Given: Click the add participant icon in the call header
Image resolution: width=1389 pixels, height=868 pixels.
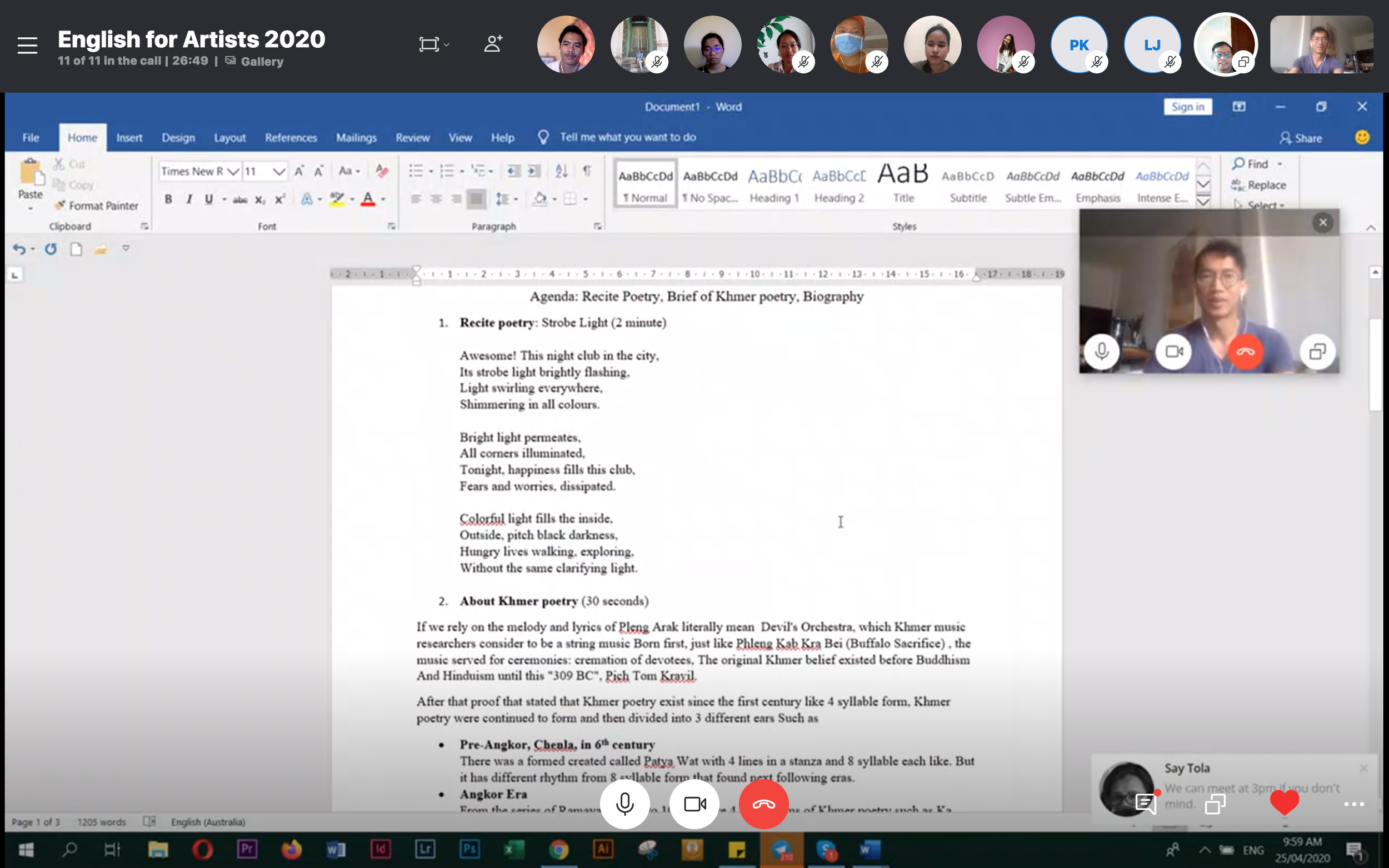Looking at the screenshot, I should click(493, 44).
